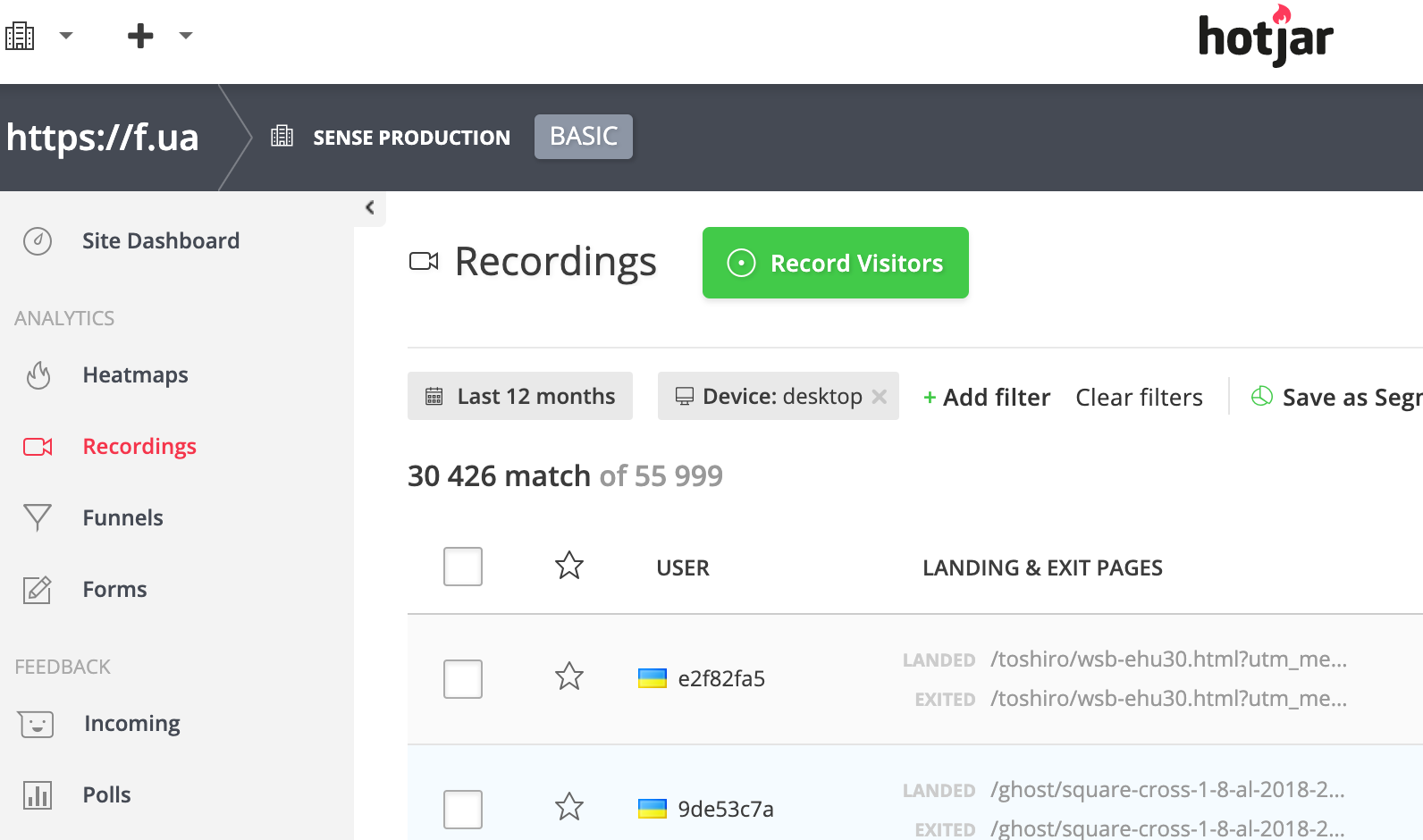Expand the plus add-new dropdown arrow

click(185, 36)
